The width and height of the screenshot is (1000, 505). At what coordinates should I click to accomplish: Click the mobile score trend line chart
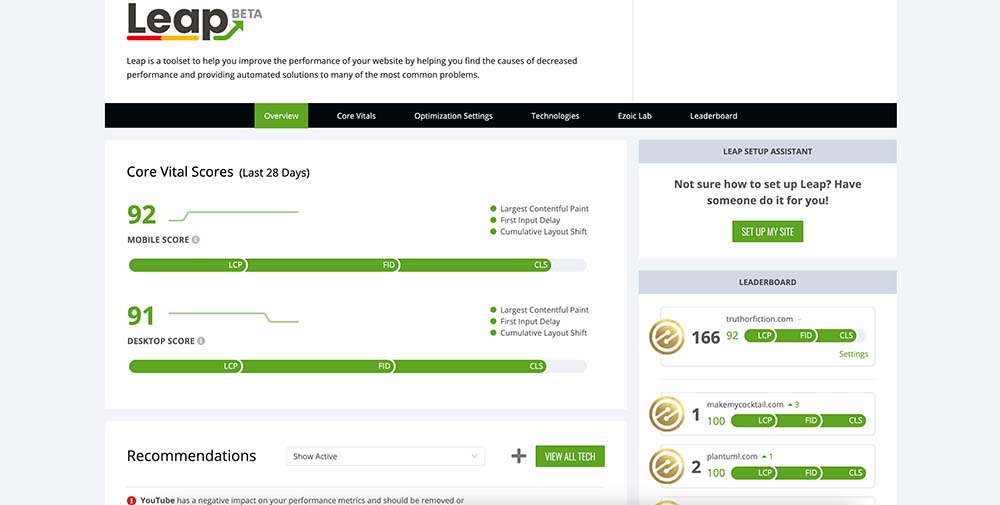coord(233,216)
